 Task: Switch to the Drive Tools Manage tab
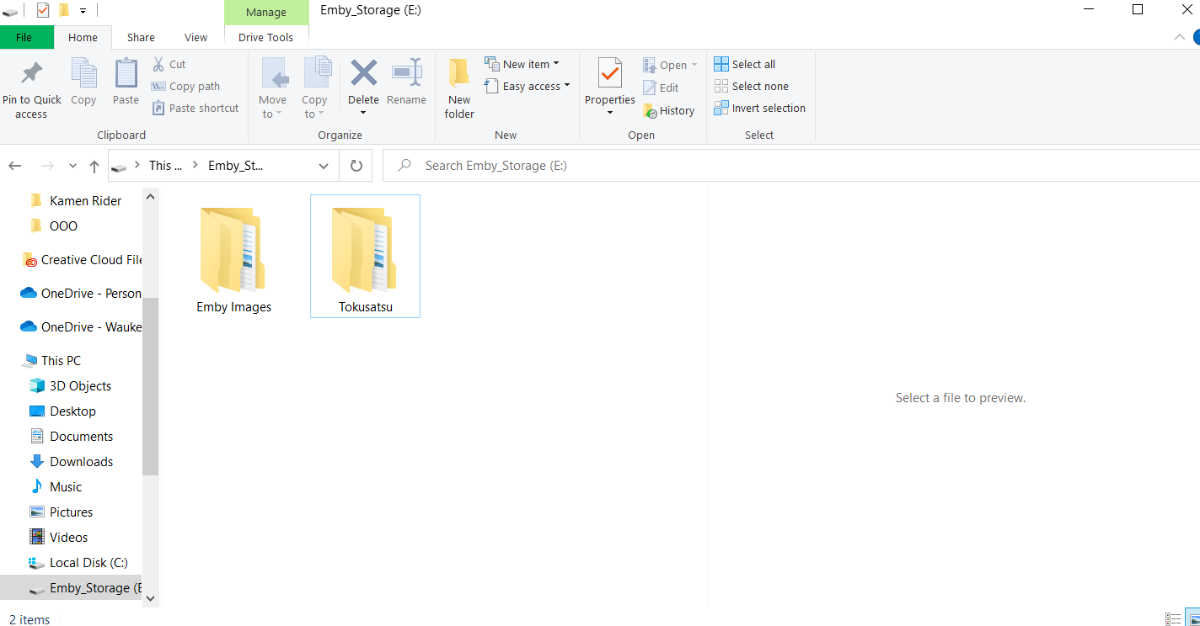[x=266, y=11]
